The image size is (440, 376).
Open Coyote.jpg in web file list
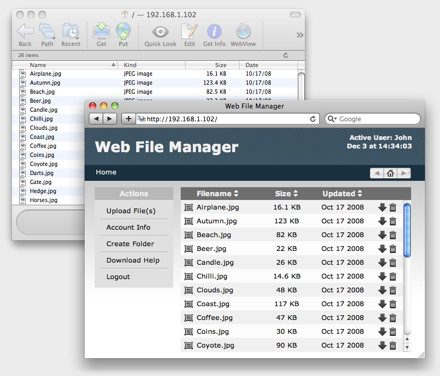pyautogui.click(x=215, y=346)
